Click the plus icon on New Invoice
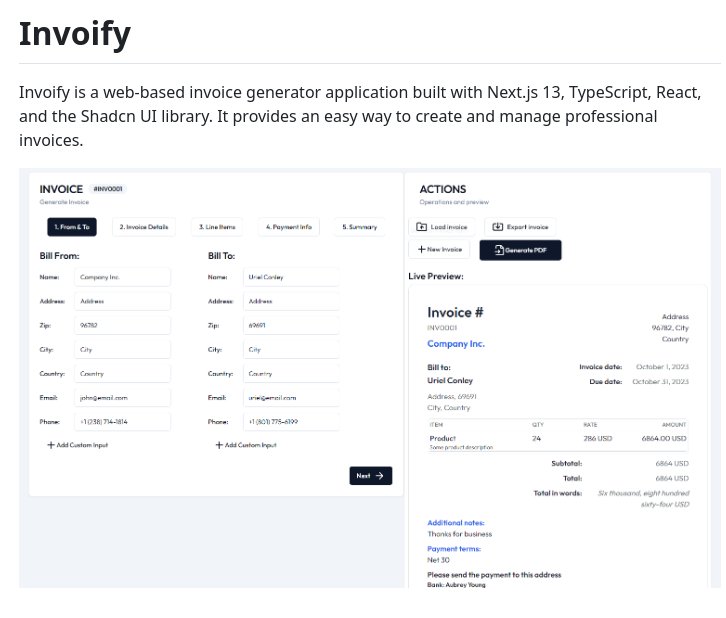 420,249
